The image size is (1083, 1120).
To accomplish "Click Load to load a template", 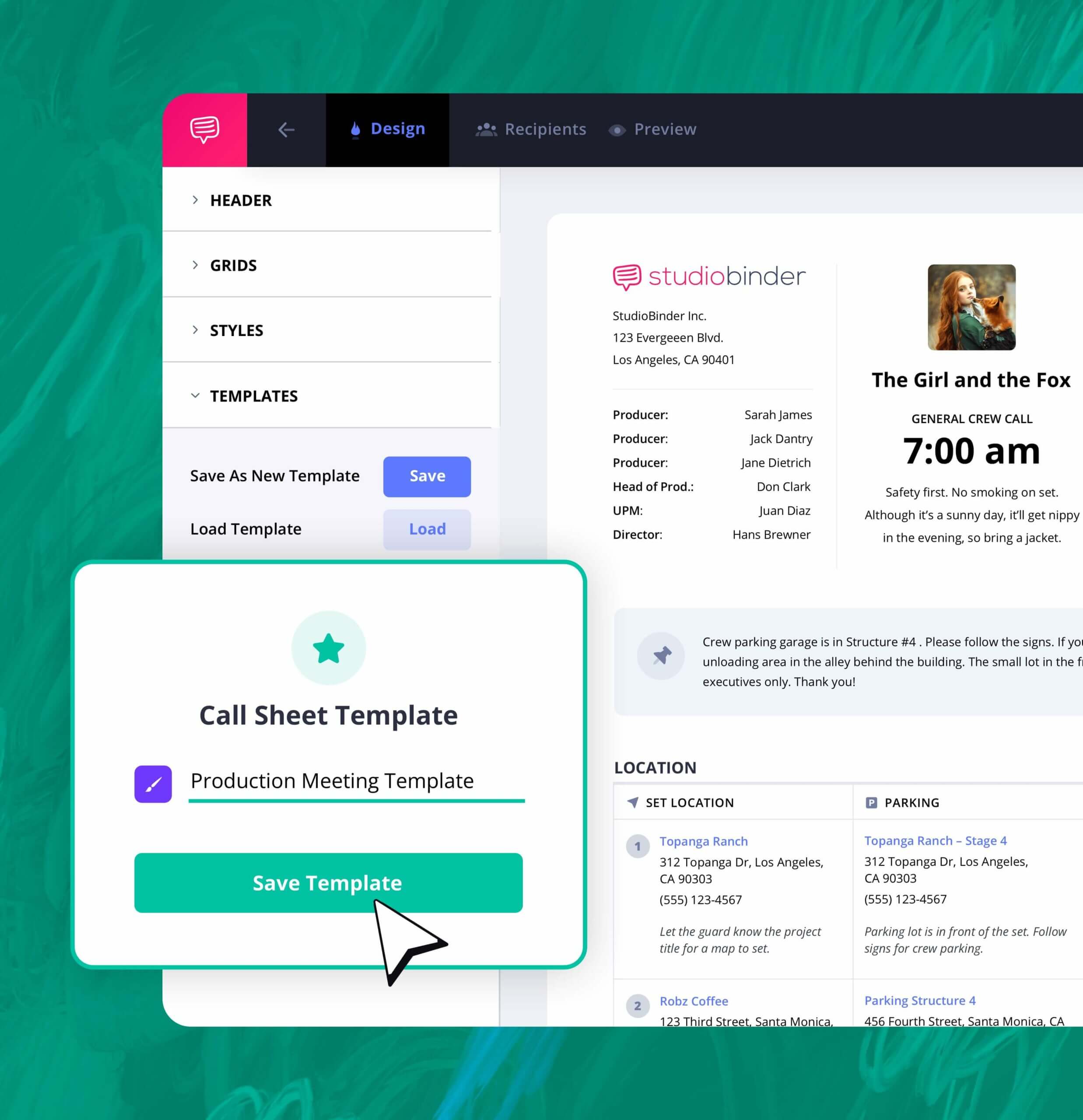I will tap(427, 528).
